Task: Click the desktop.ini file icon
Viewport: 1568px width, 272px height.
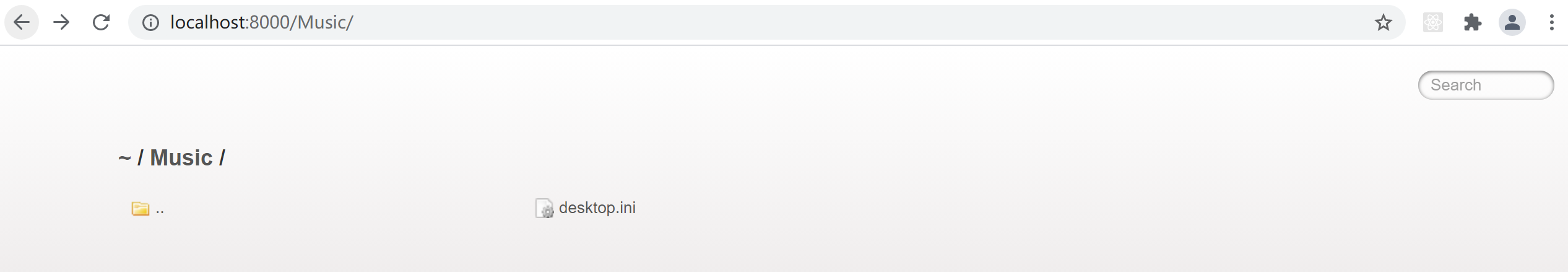Action: point(544,208)
